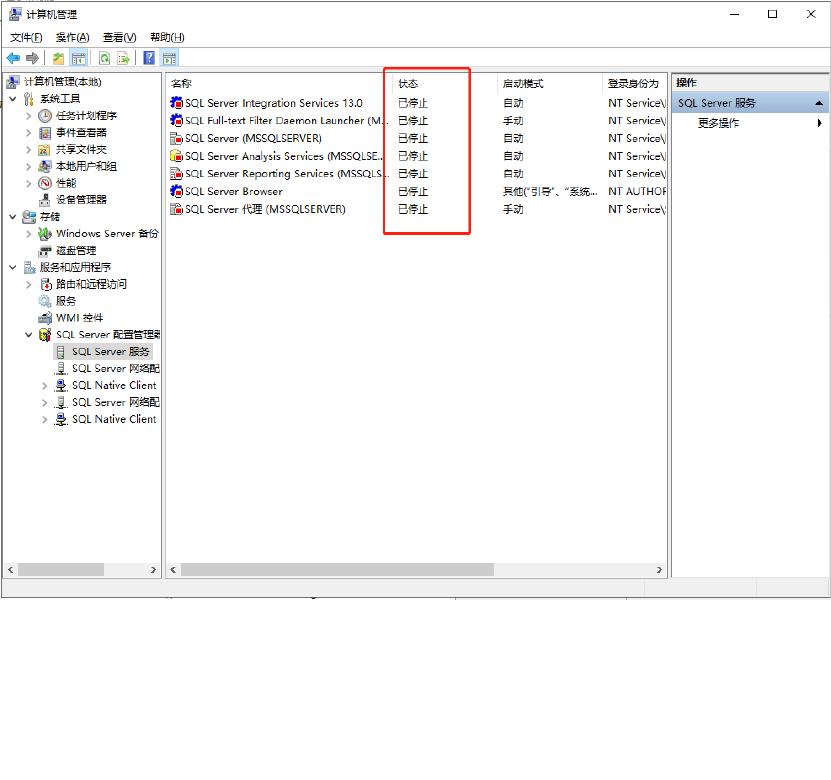Select the 共享文件夹 icon in tree

coord(45,149)
